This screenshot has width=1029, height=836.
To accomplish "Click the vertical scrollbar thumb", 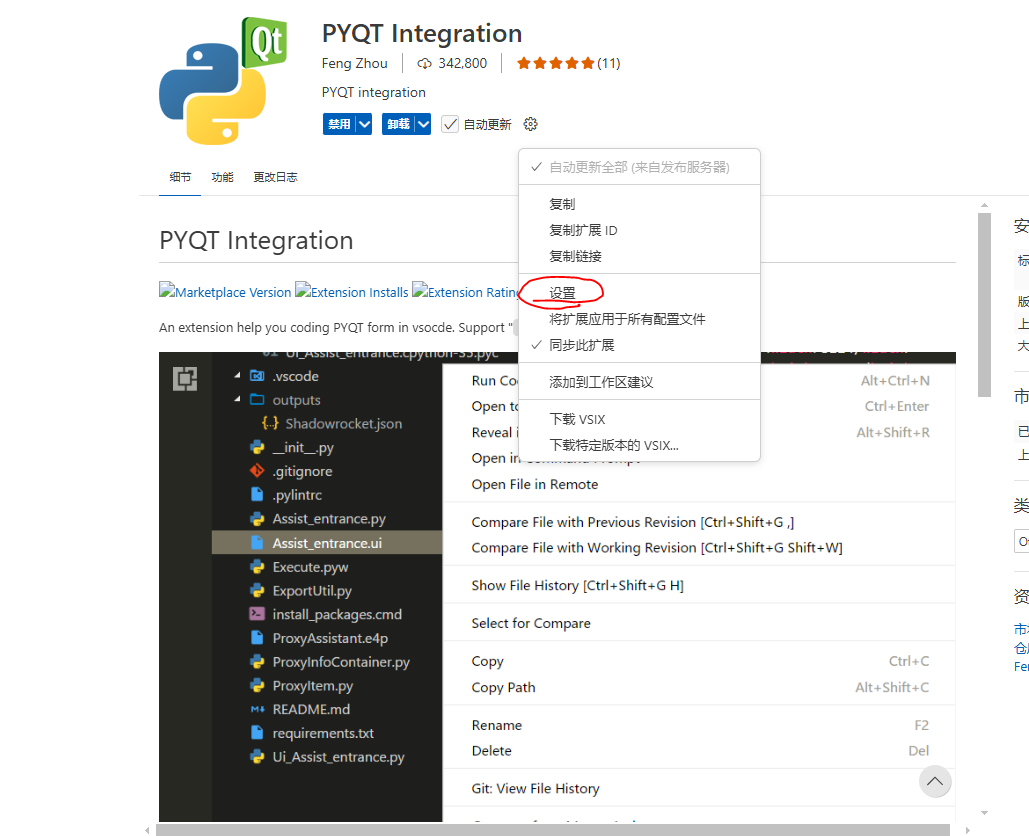I will (984, 305).
